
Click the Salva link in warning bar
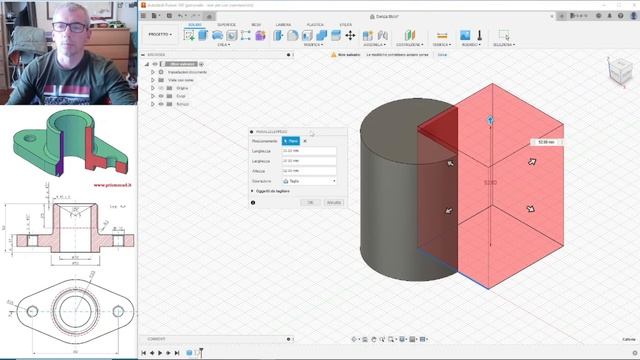pos(442,55)
